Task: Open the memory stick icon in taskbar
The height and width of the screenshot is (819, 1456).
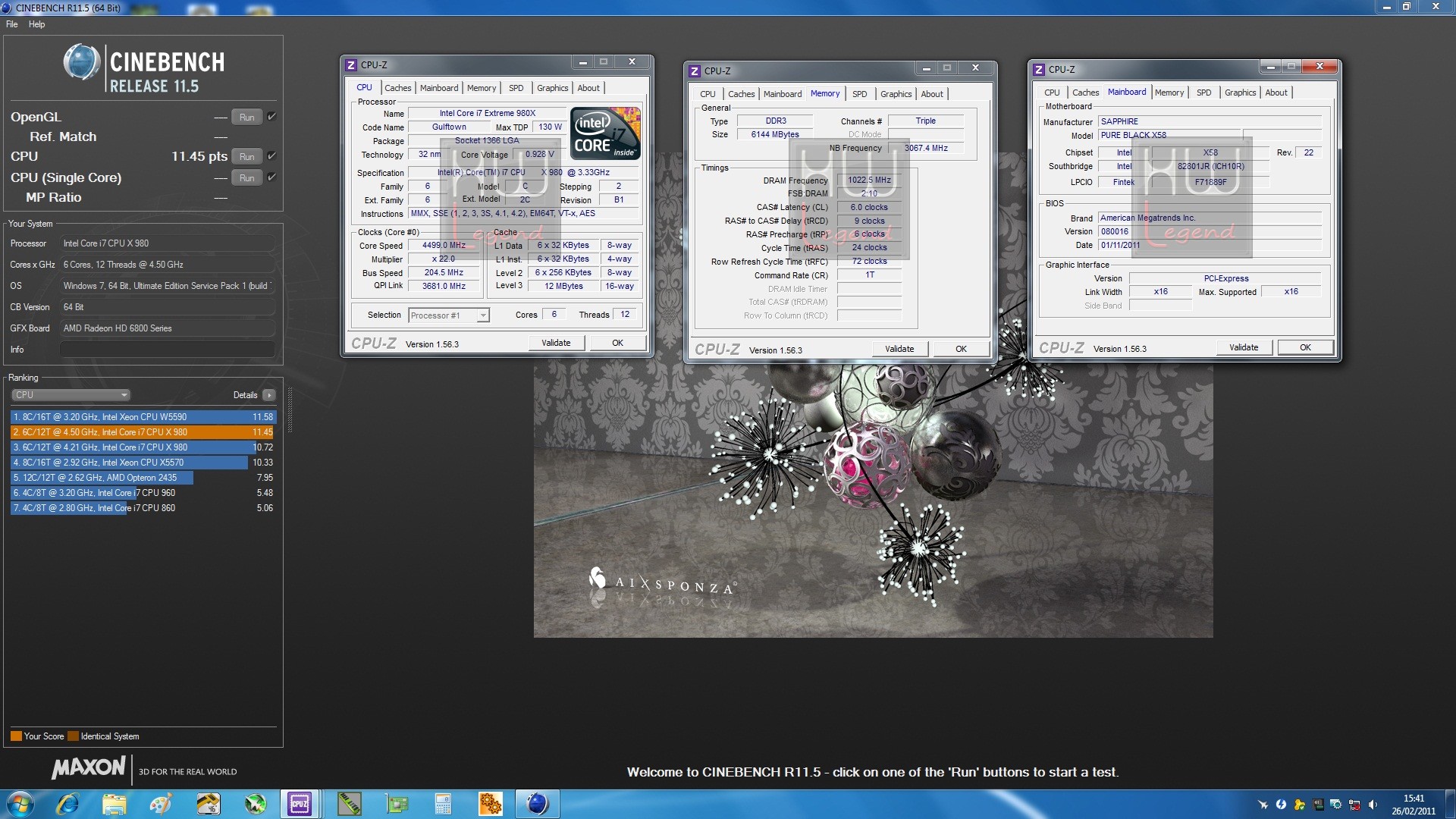Action: [349, 804]
